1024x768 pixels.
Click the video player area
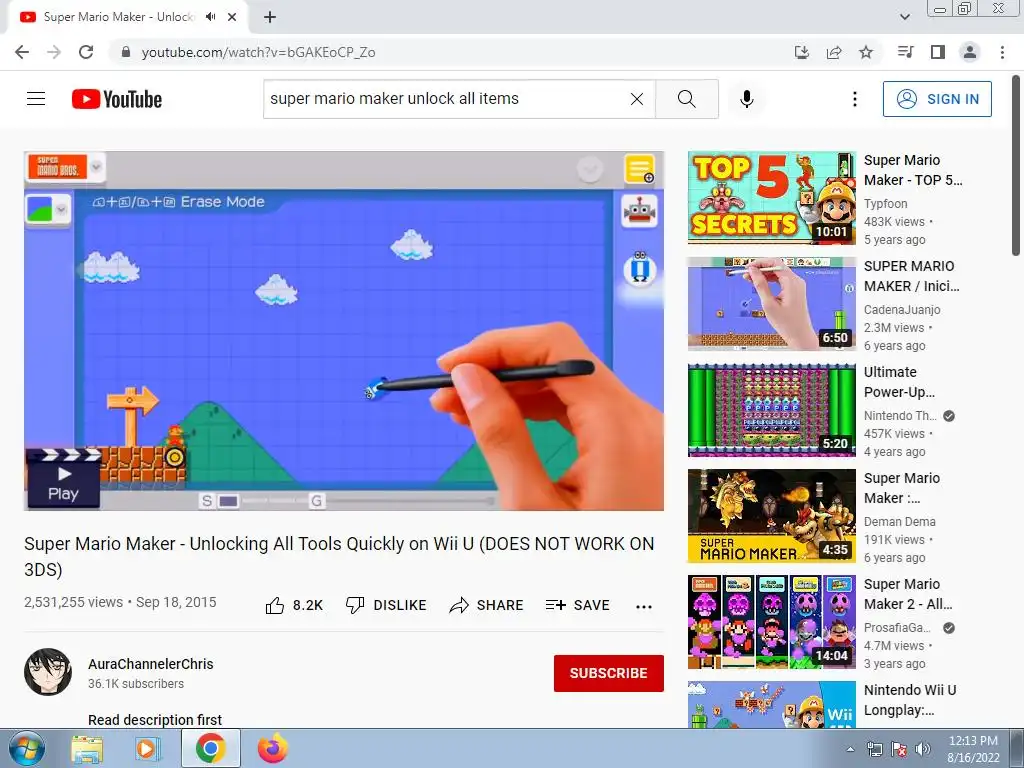point(344,331)
